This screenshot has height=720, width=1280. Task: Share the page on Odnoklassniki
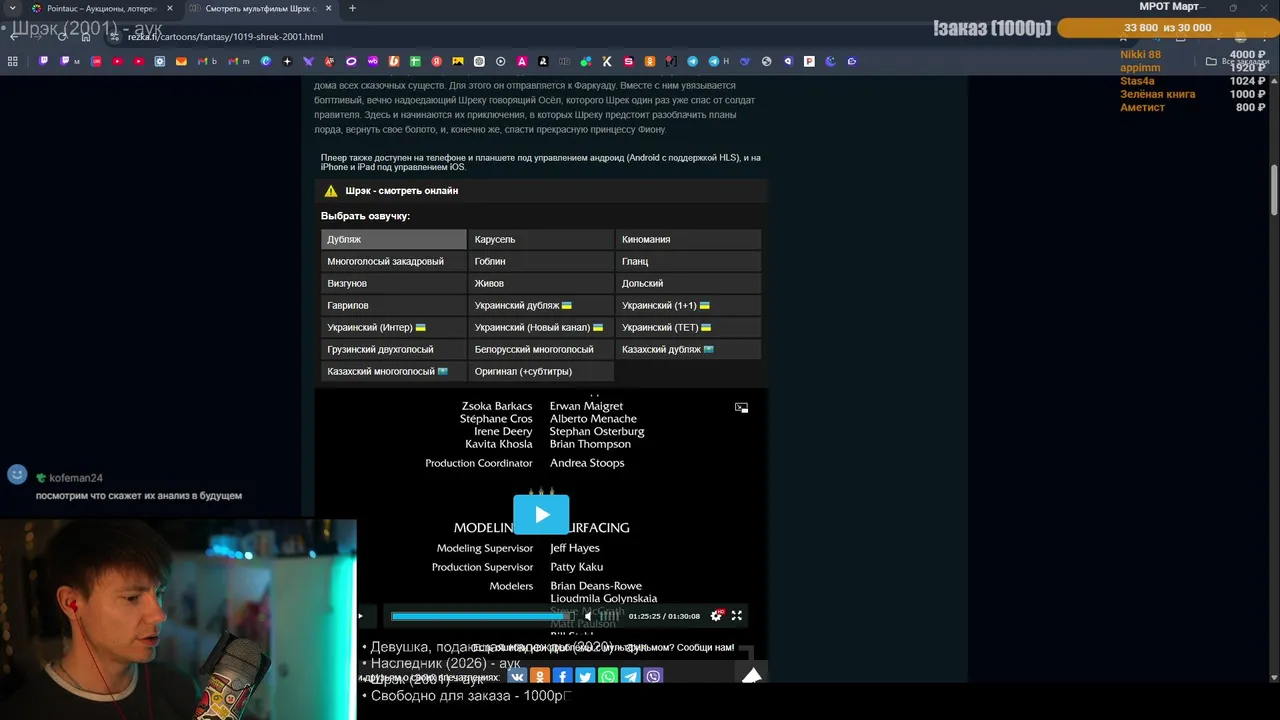coord(540,677)
